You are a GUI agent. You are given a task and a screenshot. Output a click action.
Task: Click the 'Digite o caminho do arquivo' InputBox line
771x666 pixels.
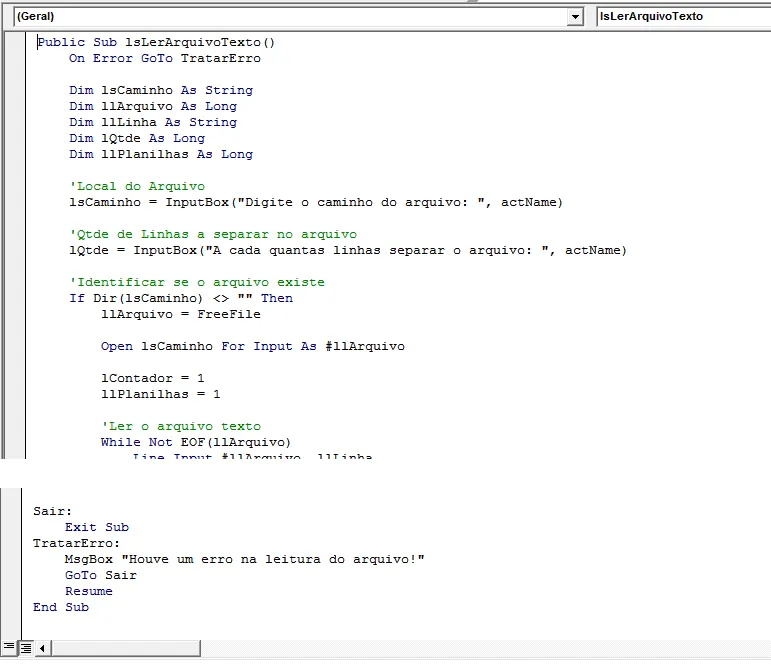(x=316, y=202)
